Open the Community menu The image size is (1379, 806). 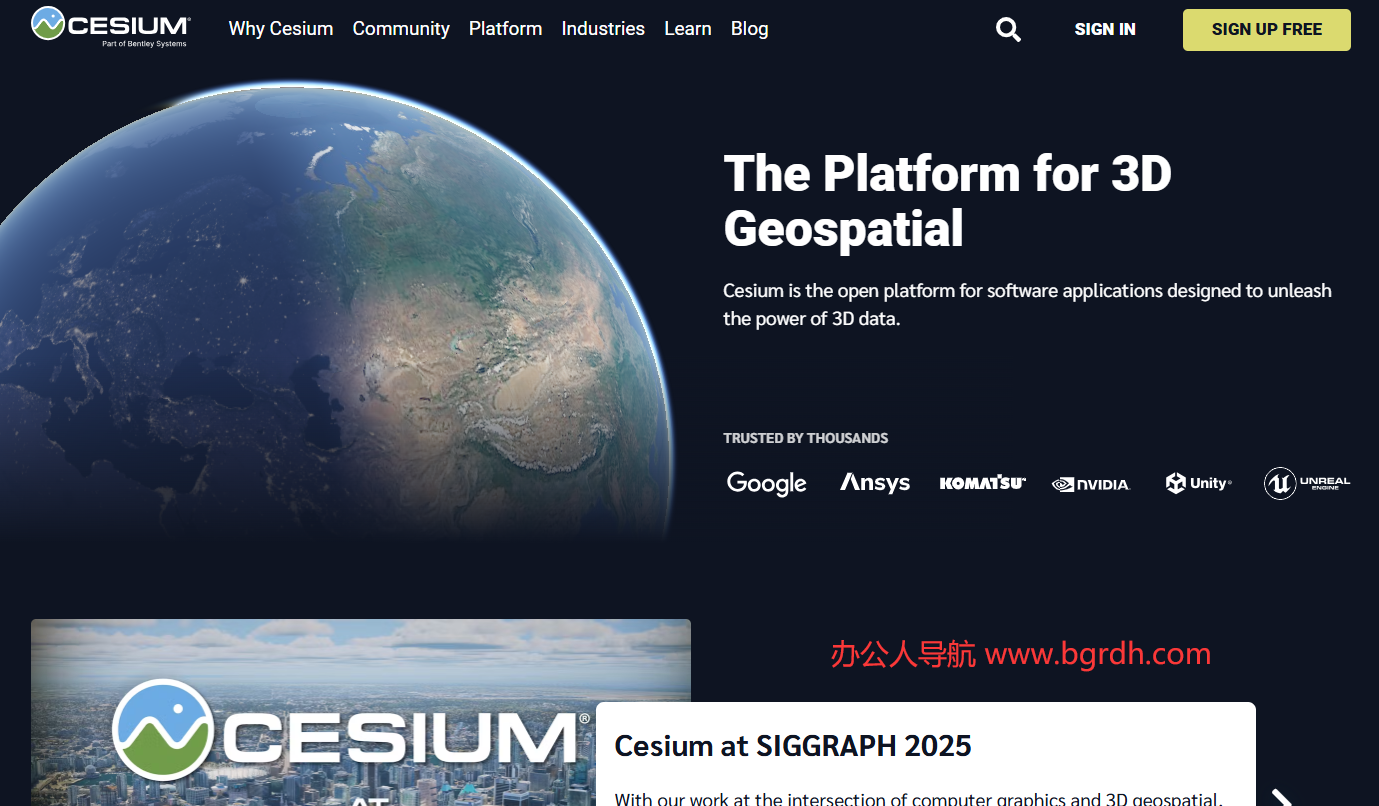tap(401, 29)
